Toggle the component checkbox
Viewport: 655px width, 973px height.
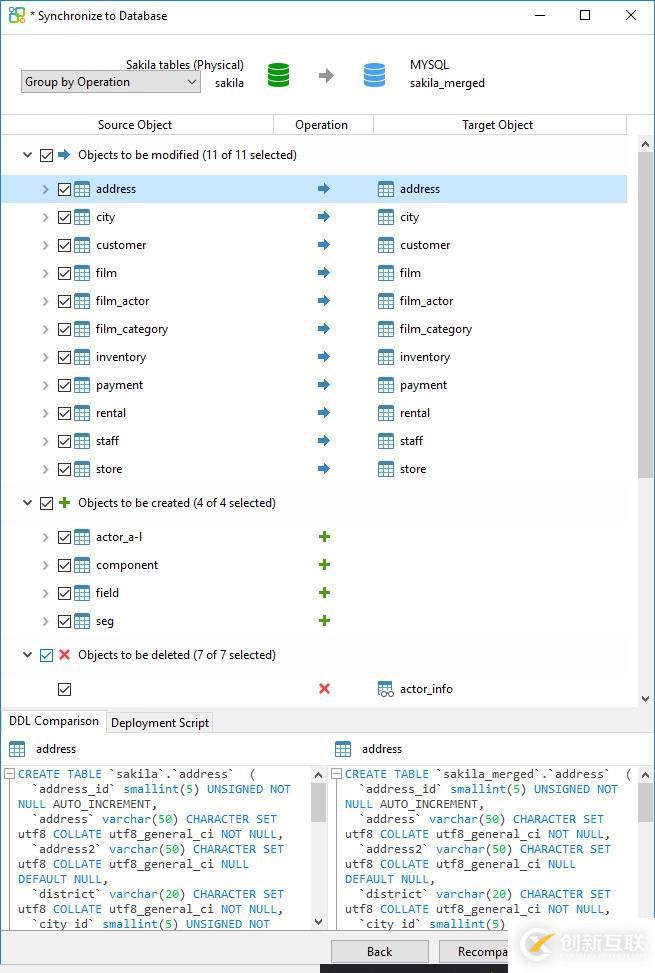pyautogui.click(x=65, y=565)
